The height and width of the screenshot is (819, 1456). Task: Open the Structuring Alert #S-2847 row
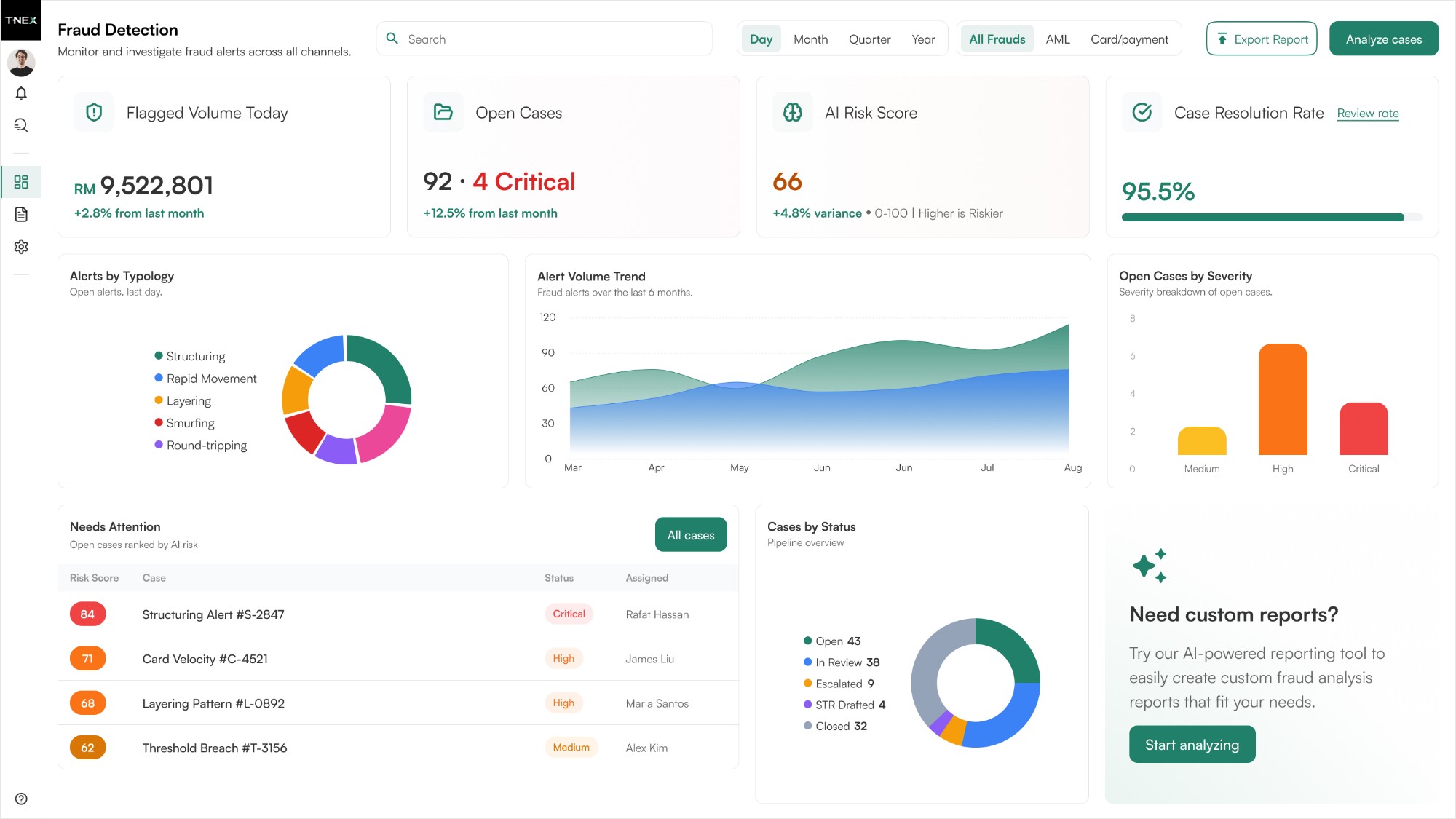398,614
